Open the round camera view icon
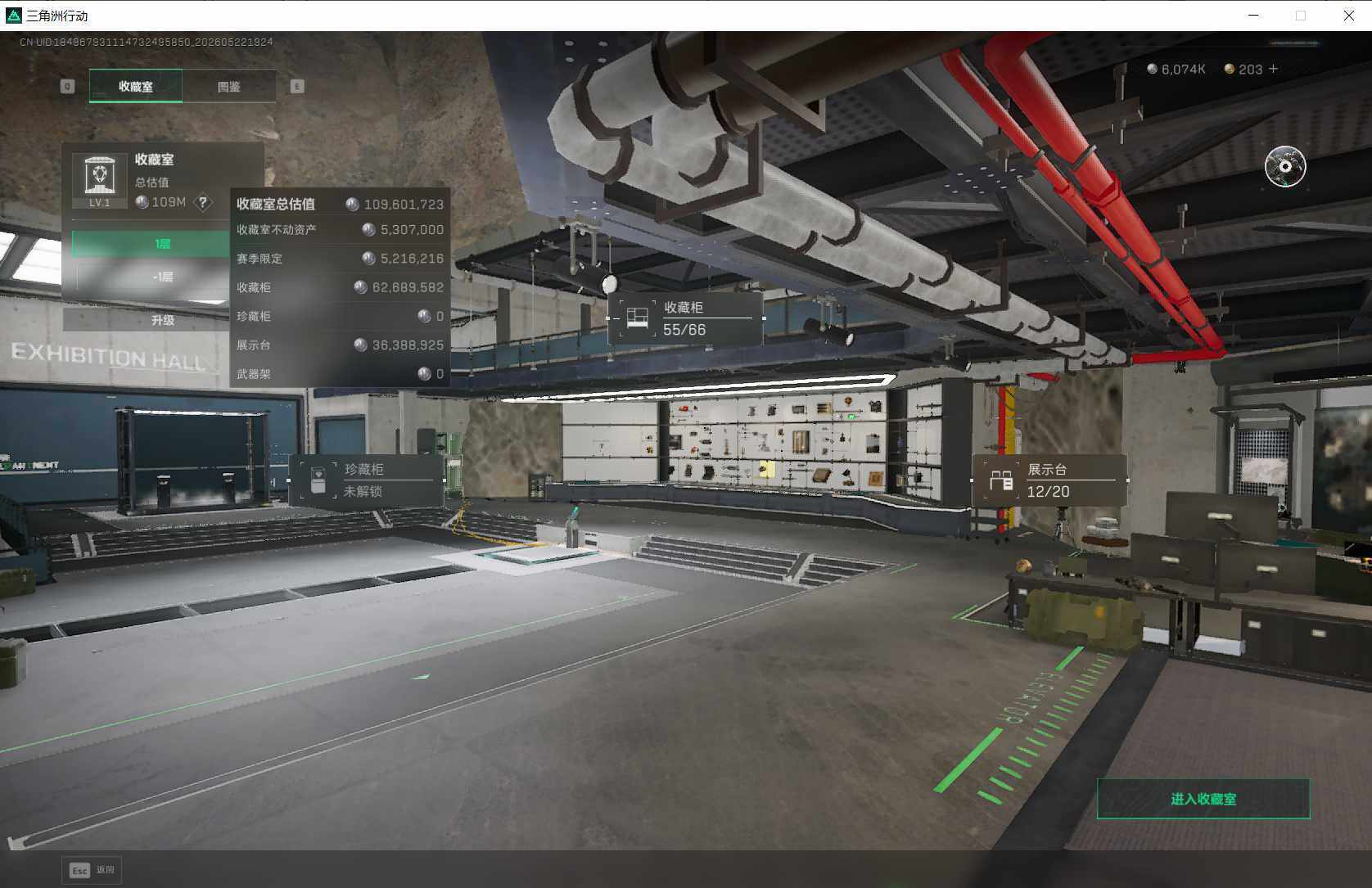The image size is (1372, 888). tap(1285, 167)
